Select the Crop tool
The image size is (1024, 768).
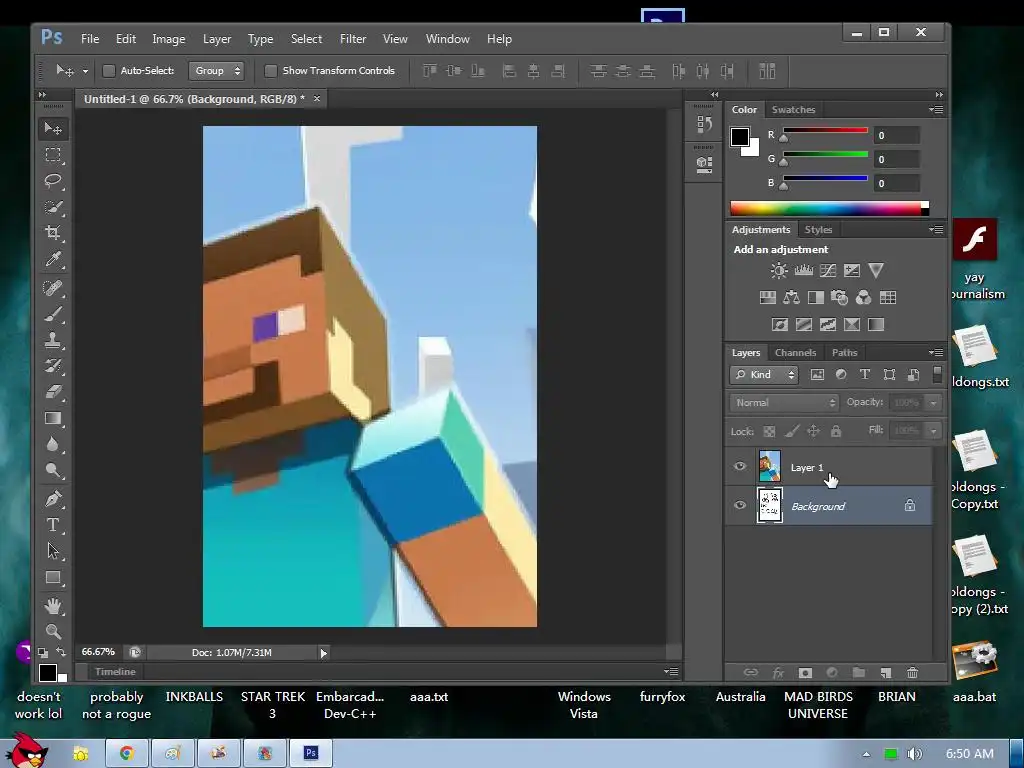[53, 233]
